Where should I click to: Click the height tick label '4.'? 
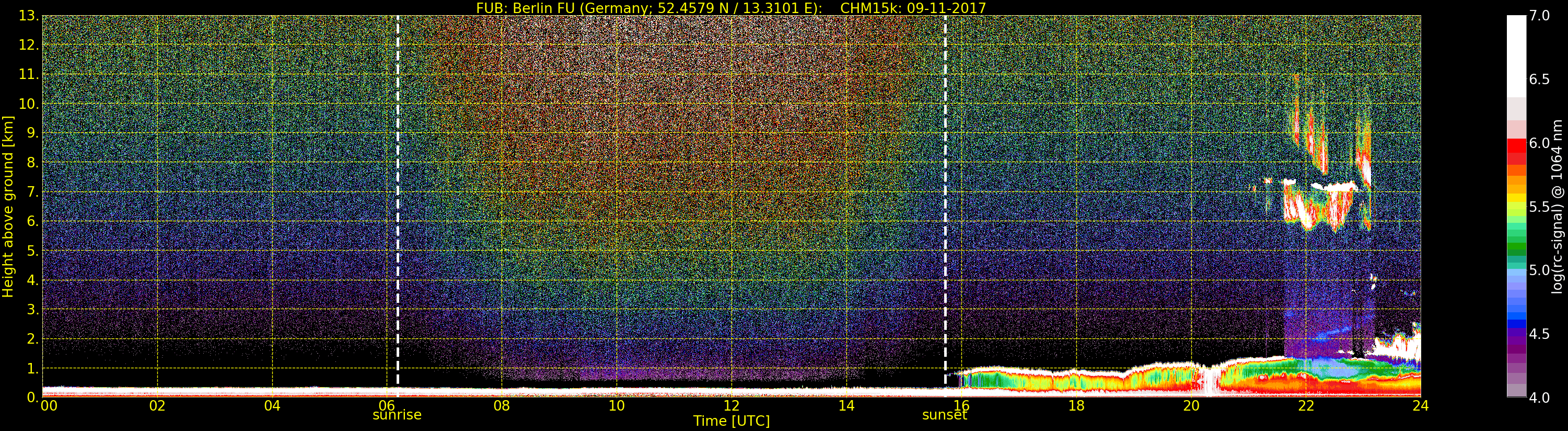click(33, 280)
